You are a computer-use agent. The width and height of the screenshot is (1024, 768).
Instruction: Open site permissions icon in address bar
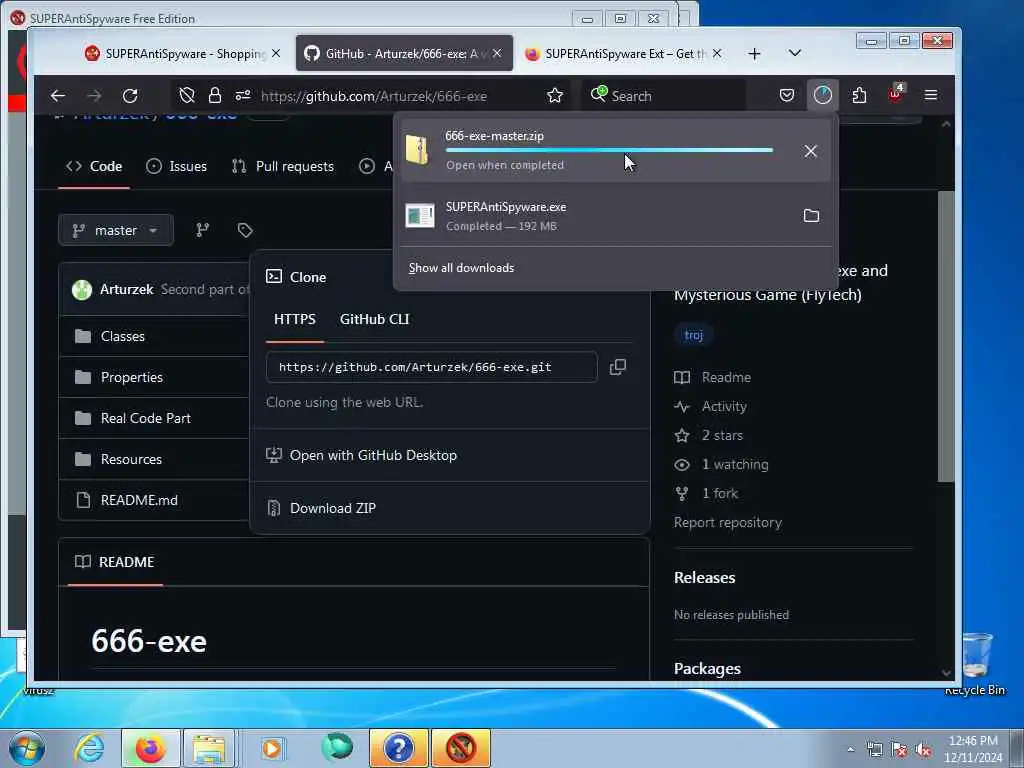[x=243, y=96]
